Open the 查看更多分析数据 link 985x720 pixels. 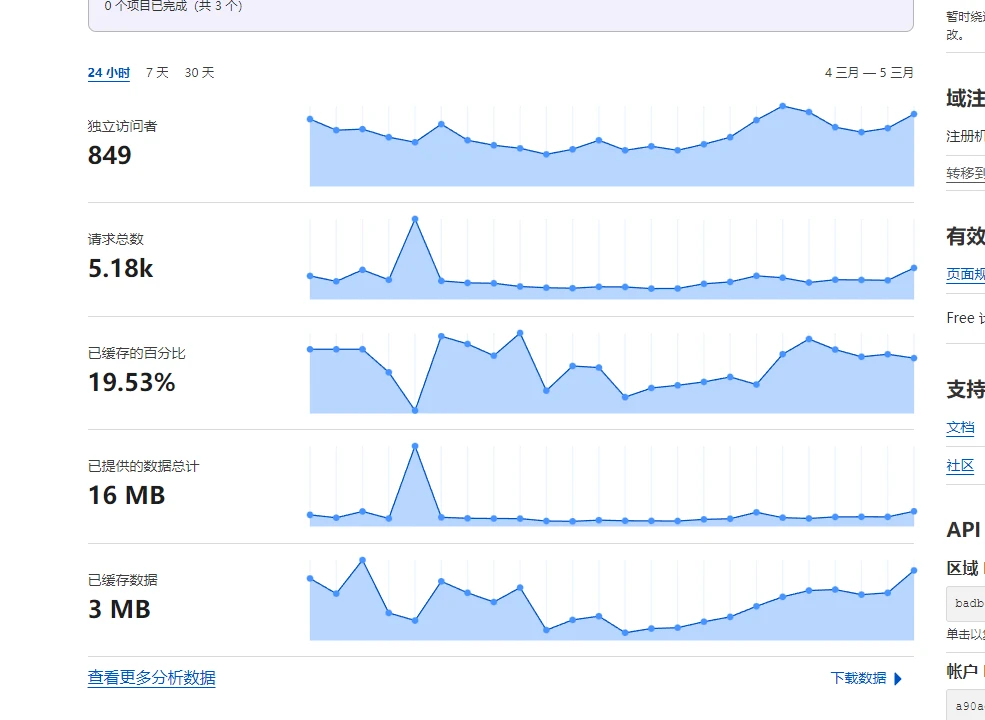(151, 678)
